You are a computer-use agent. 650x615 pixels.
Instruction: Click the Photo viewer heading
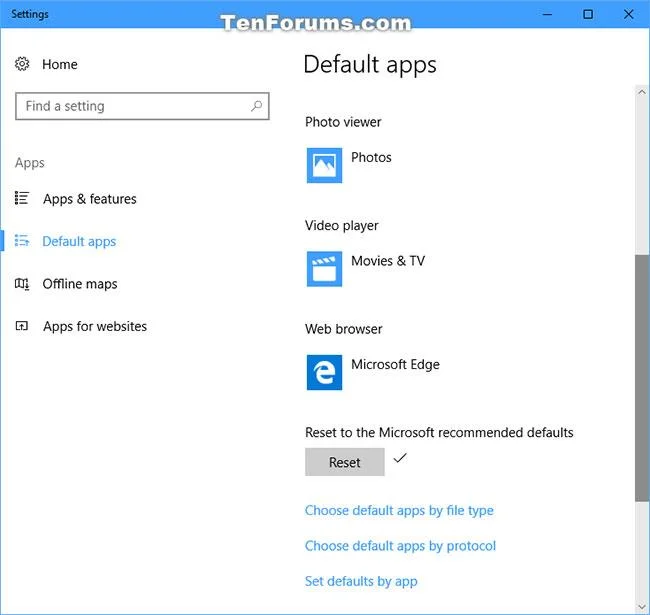[343, 122]
